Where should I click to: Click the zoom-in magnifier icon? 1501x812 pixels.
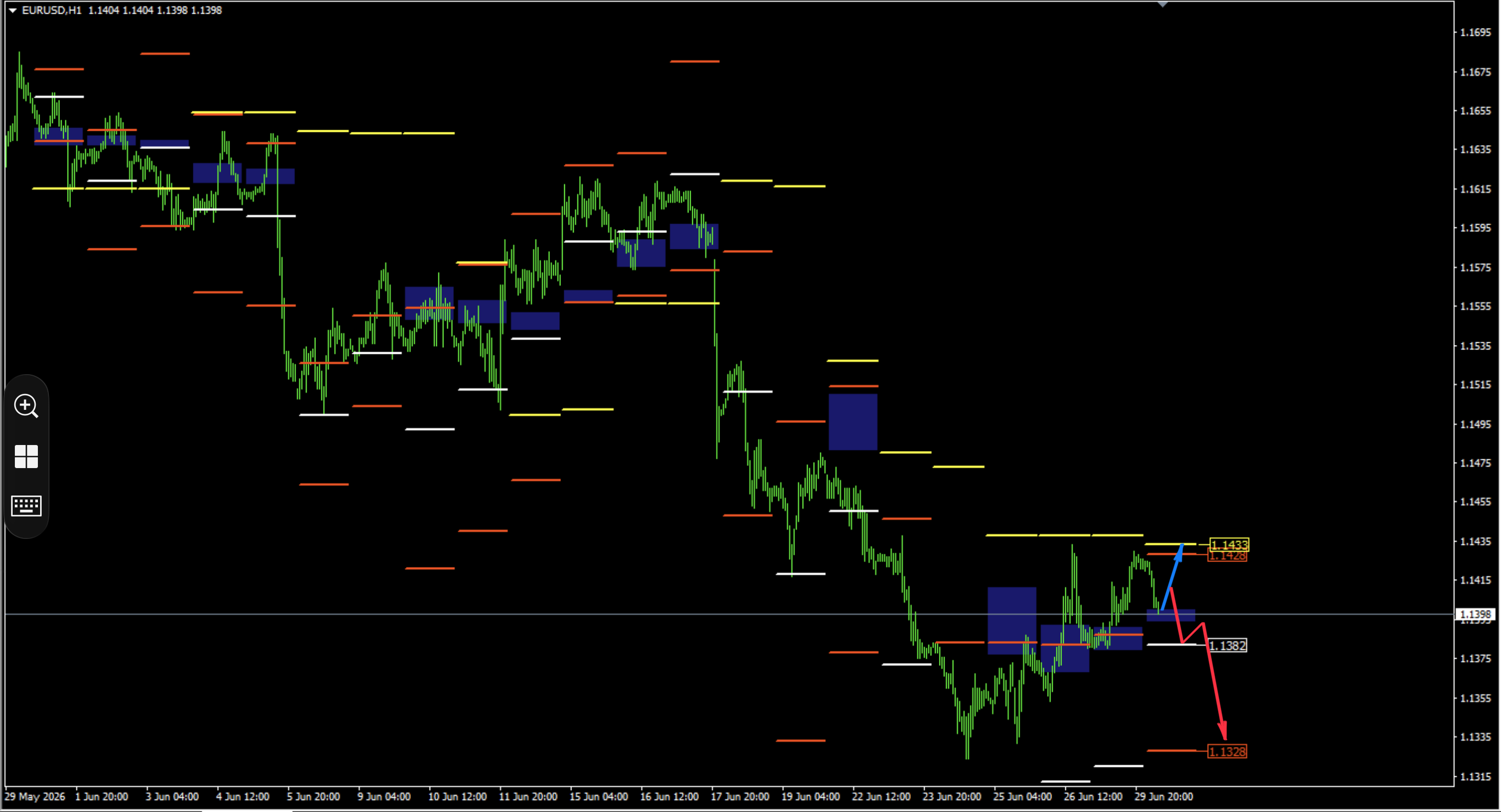26,406
